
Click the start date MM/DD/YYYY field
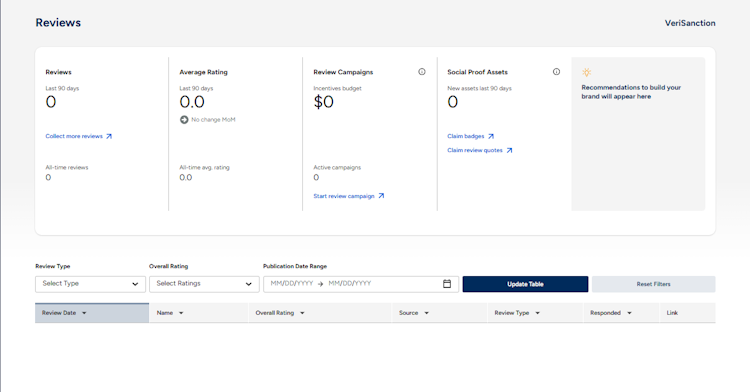pyautogui.click(x=292, y=283)
